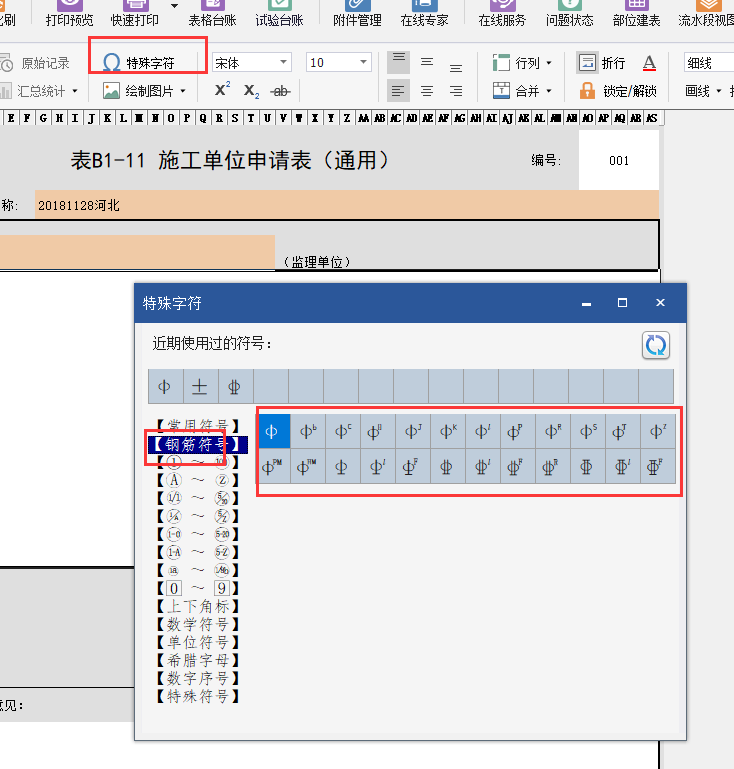
Task: Open 表格台账 table ledger
Action: [x=212, y=14]
